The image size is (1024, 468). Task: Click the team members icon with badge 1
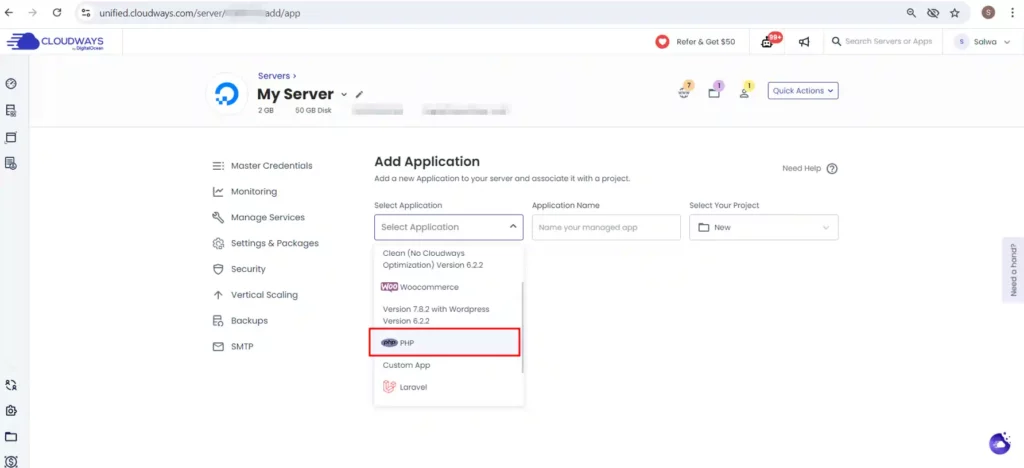click(x=746, y=91)
